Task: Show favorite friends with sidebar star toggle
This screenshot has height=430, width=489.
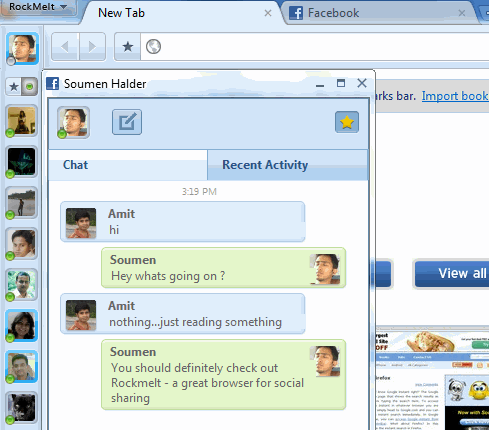Action: tap(14, 87)
